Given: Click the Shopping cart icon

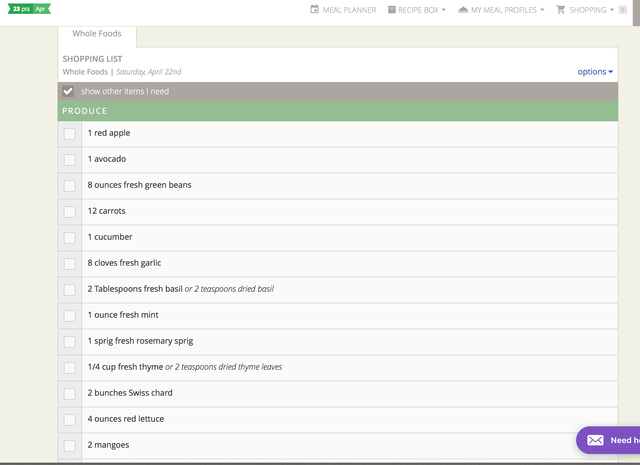Looking at the screenshot, I should [x=561, y=9].
